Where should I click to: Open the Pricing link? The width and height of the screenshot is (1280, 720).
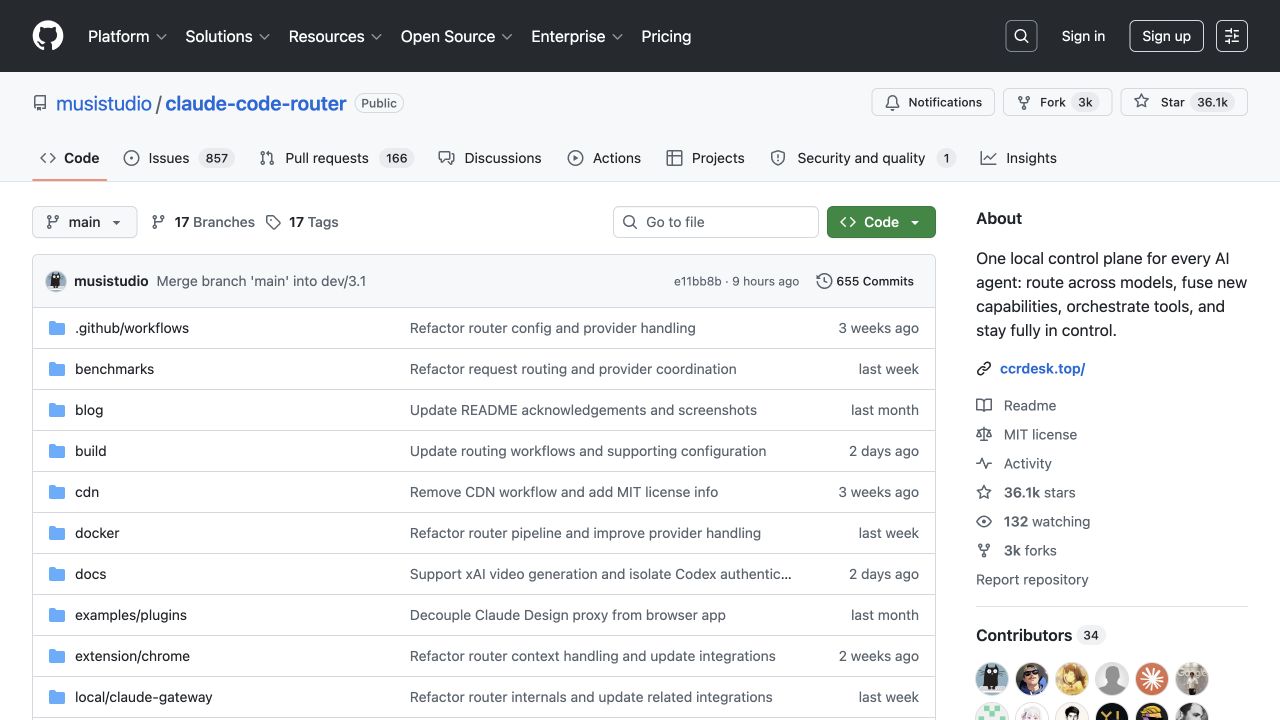pos(666,36)
